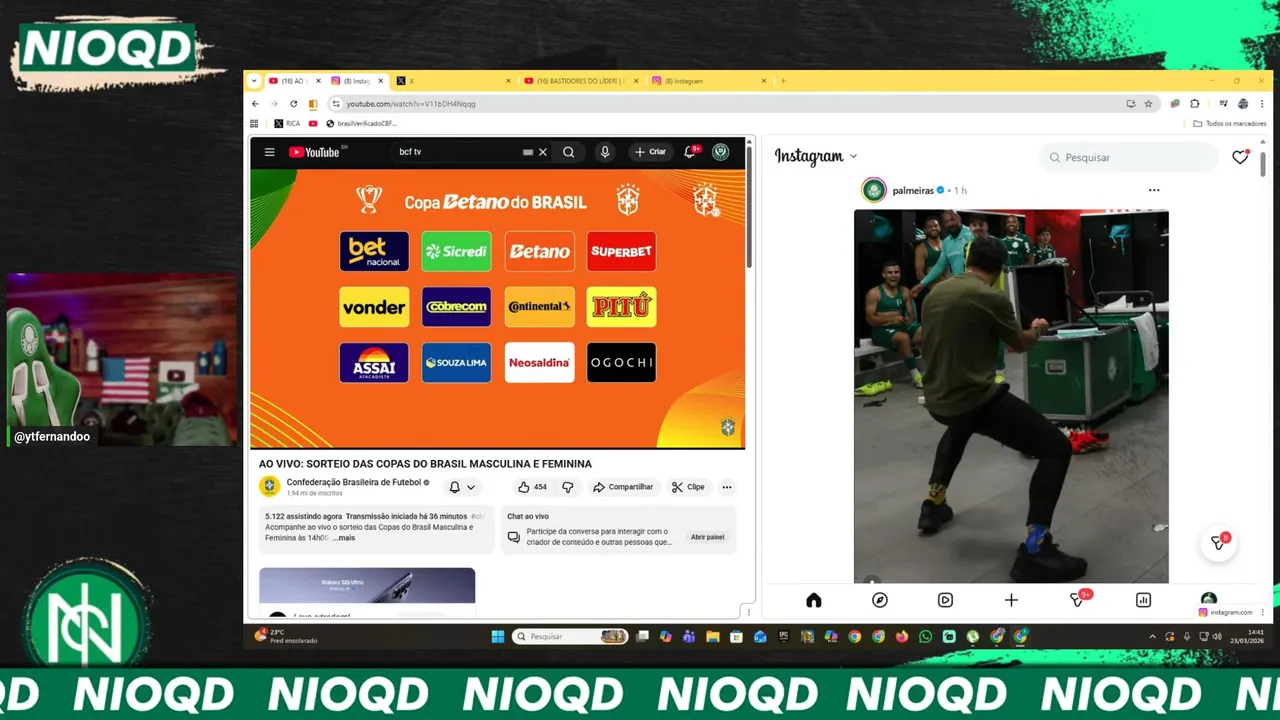Image resolution: width=1280 pixels, height=720 pixels.
Task: Switch to the 'BASTIDORES DO LÍDER' tab
Action: [580, 81]
